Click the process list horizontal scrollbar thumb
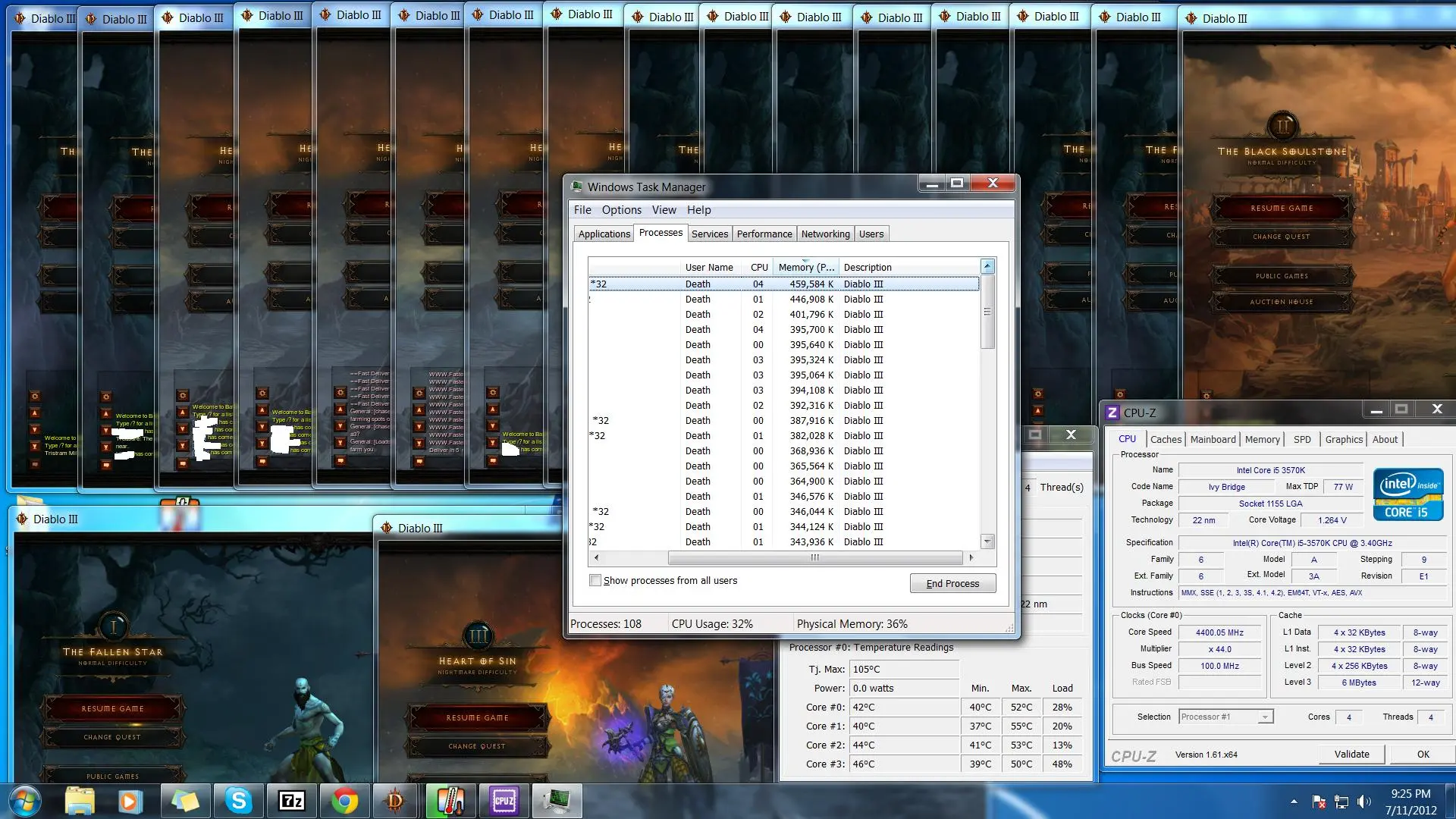Viewport: 1456px width, 819px height. pos(815,557)
